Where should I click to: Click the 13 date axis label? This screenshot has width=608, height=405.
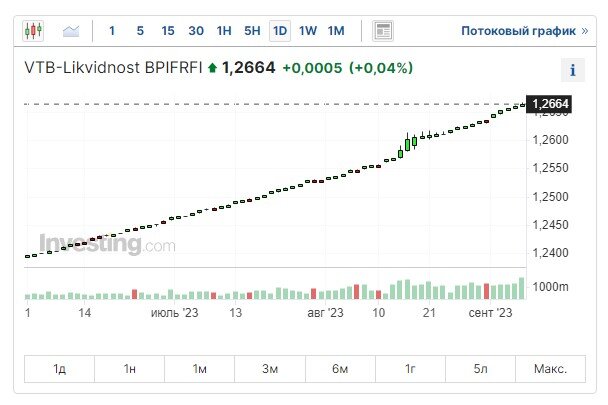pyautogui.click(x=235, y=313)
